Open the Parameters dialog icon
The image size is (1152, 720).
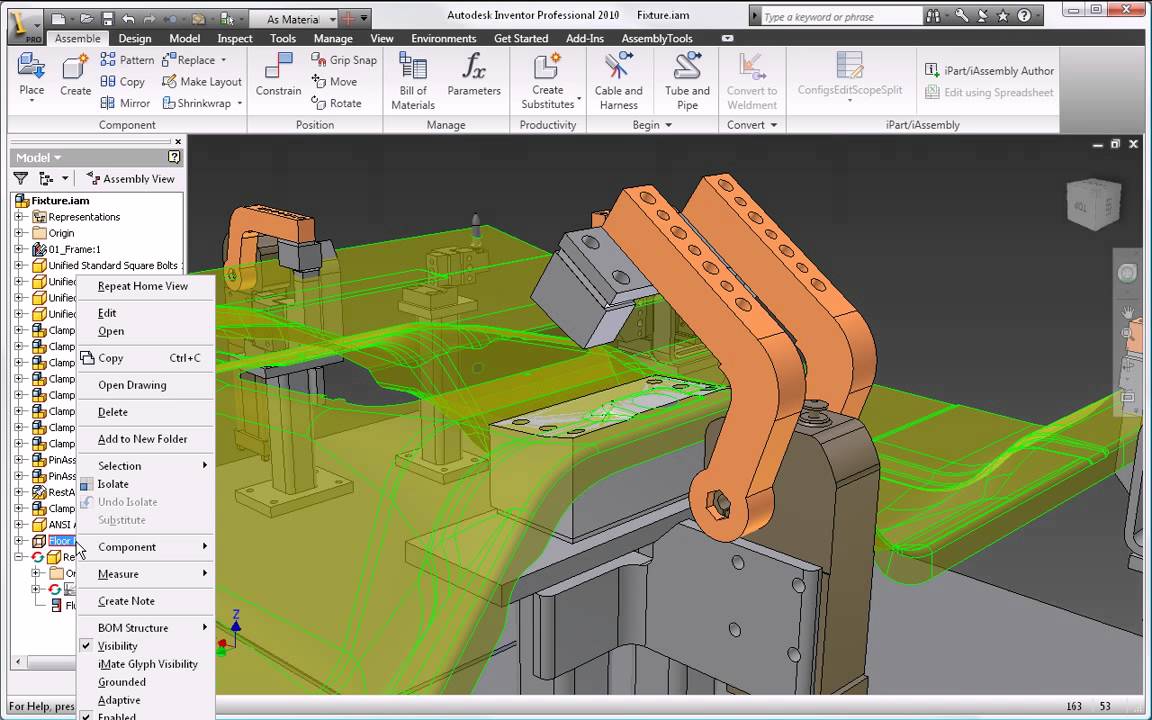[474, 68]
